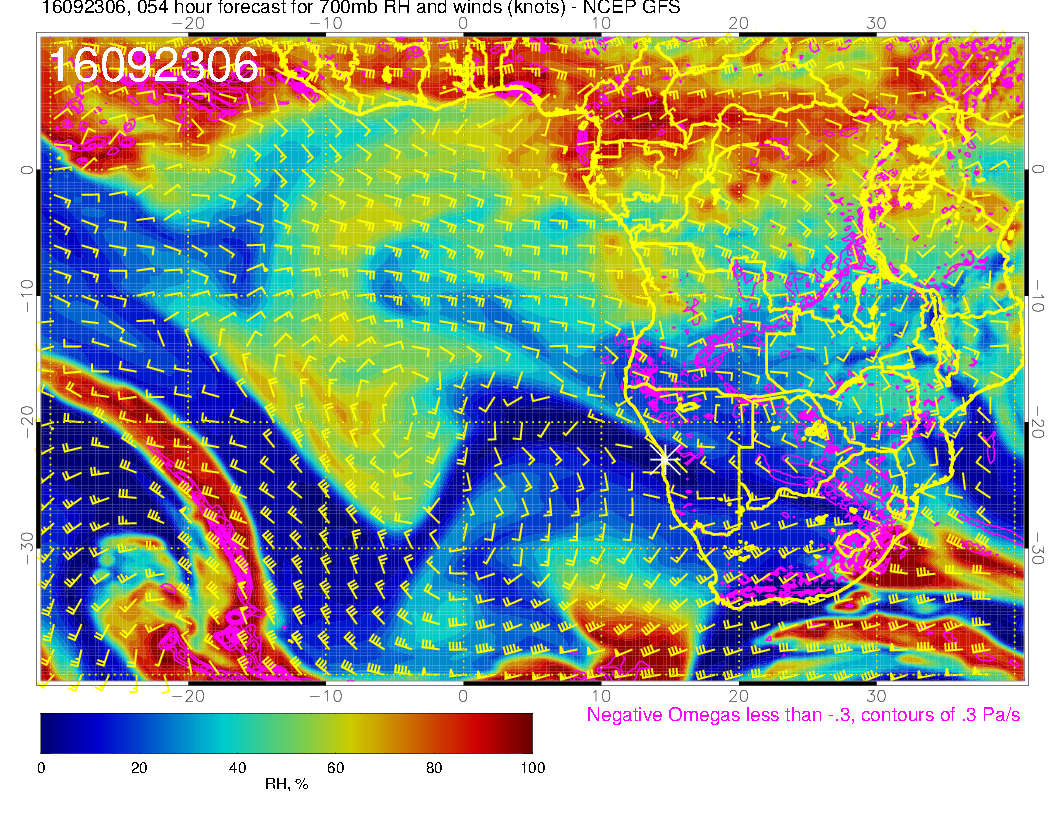Click the 700mb RH forecast title text
Screen dimensions: 1056x816
coord(361,7)
